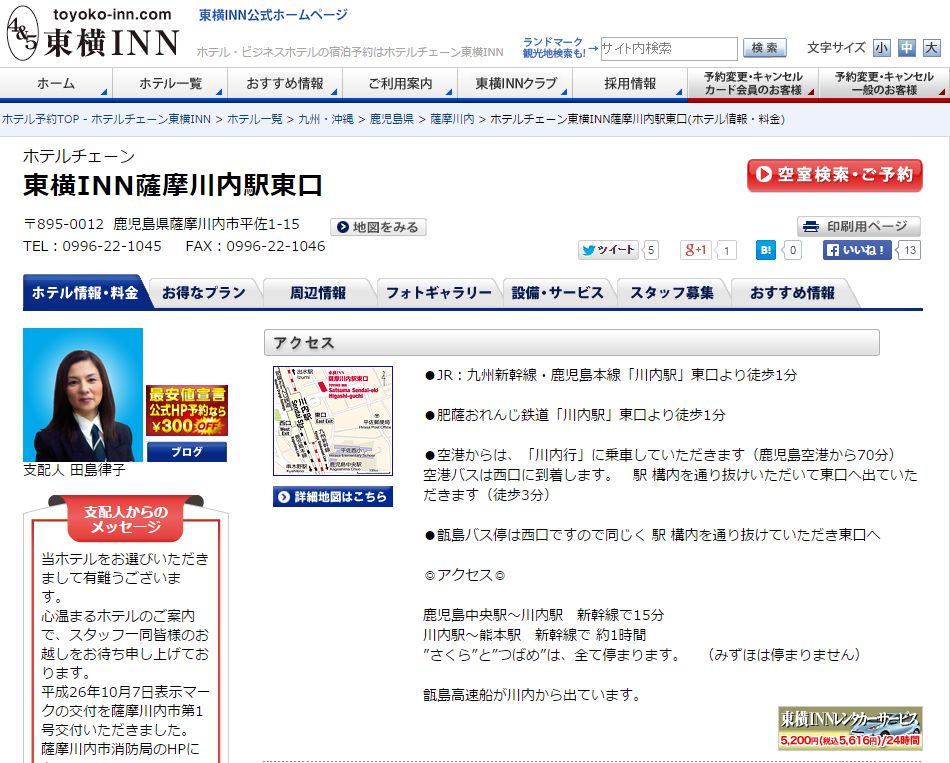Click the red 空室検索・ご予約 button
950x763 pixels.
coord(834,175)
